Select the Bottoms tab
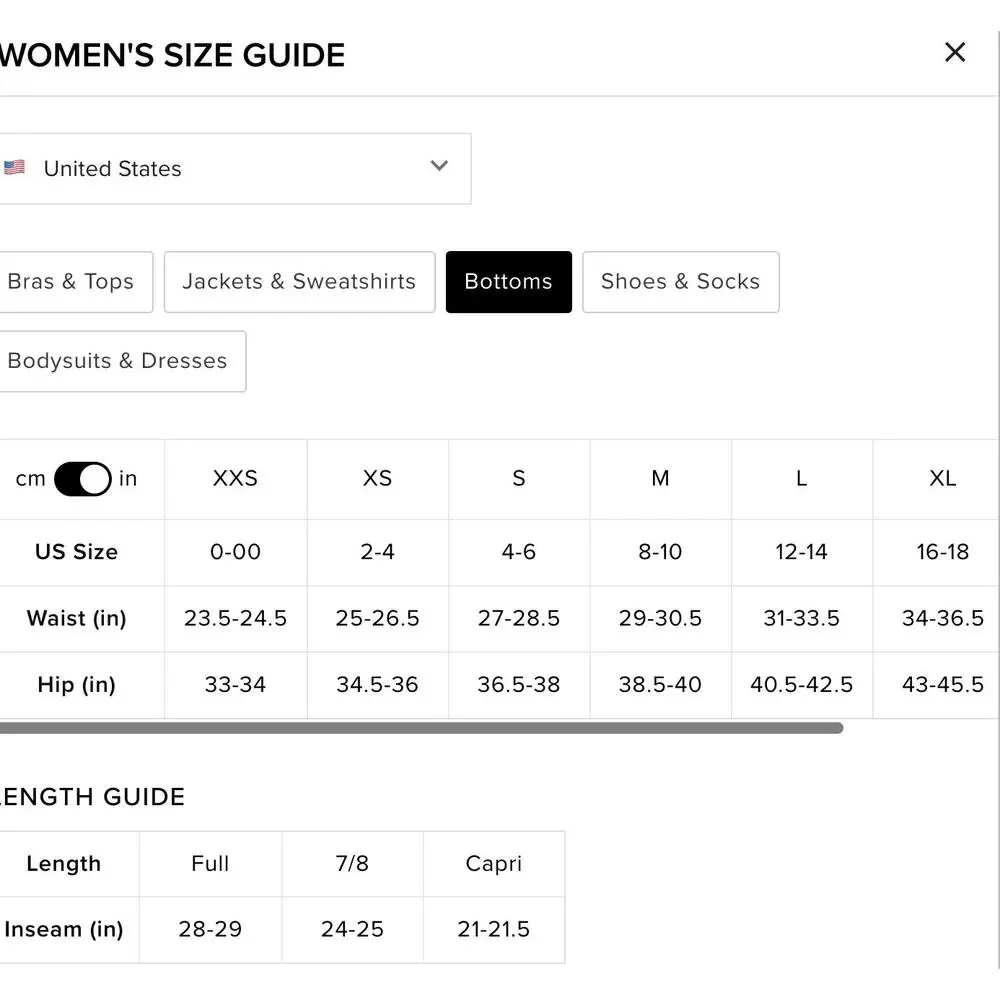 (509, 282)
